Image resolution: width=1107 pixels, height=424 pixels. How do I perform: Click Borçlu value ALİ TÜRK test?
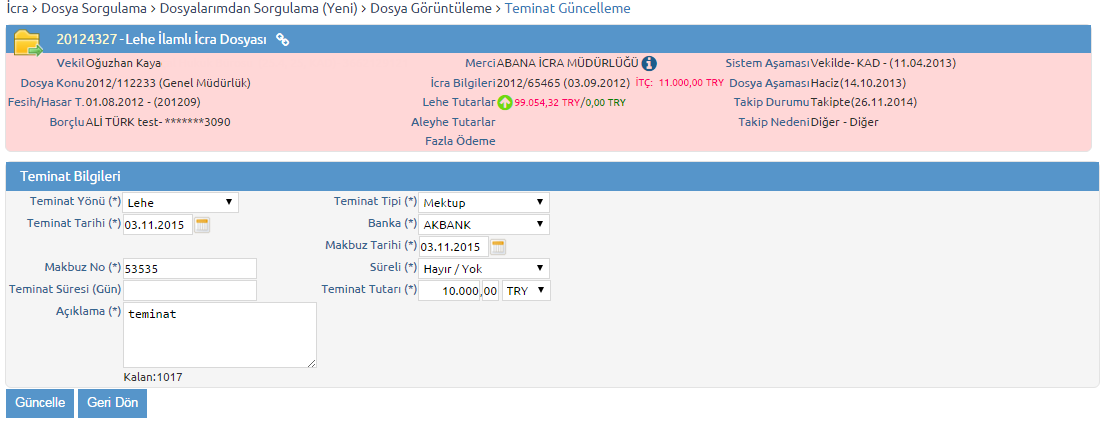pyautogui.click(x=123, y=121)
